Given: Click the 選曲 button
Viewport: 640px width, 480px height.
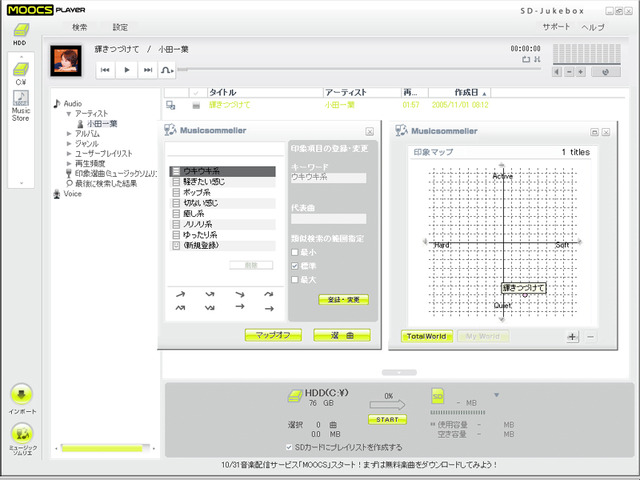Looking at the screenshot, I should tap(342, 335).
